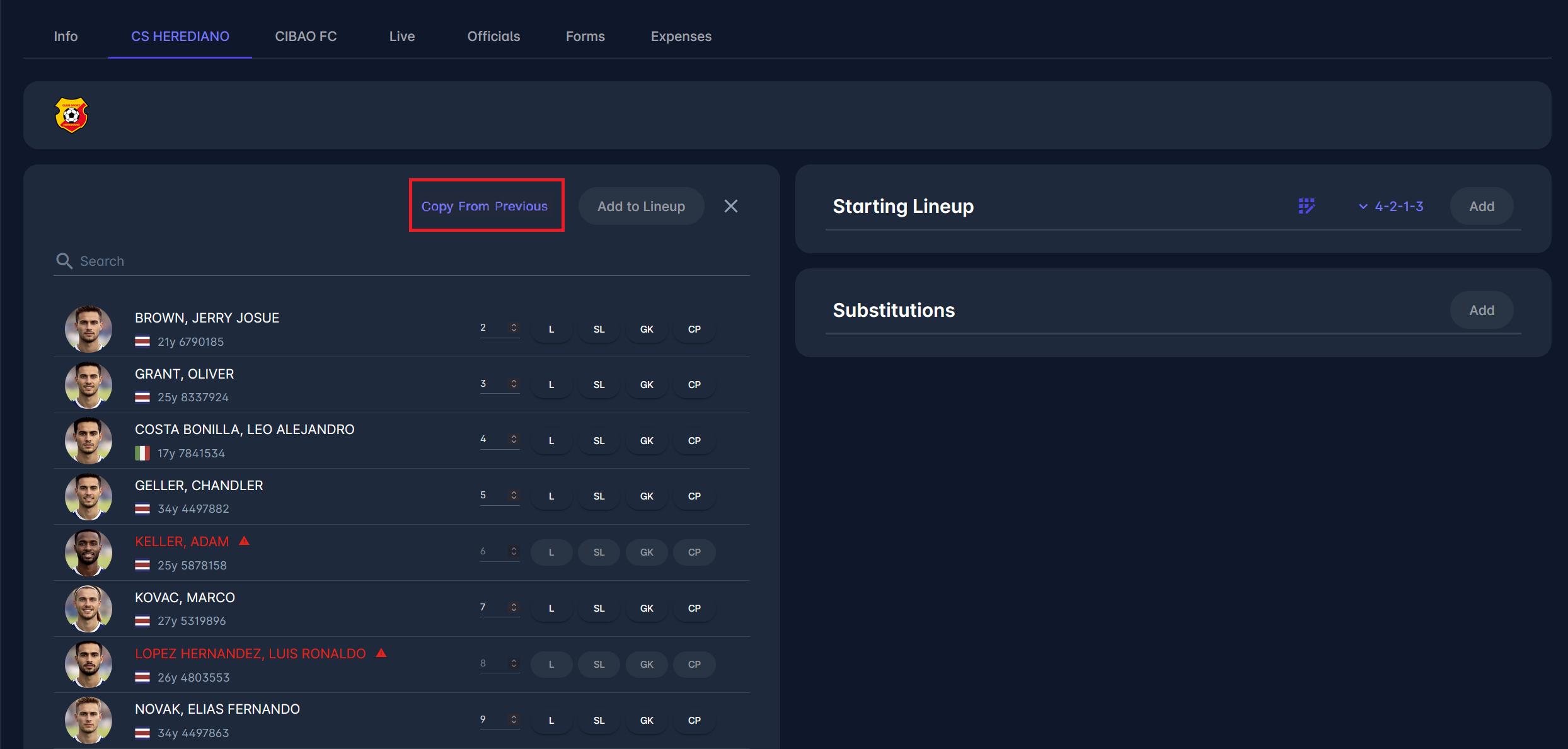The height and width of the screenshot is (749, 1568).
Task: Click the player Search input field
Action: click(410, 261)
